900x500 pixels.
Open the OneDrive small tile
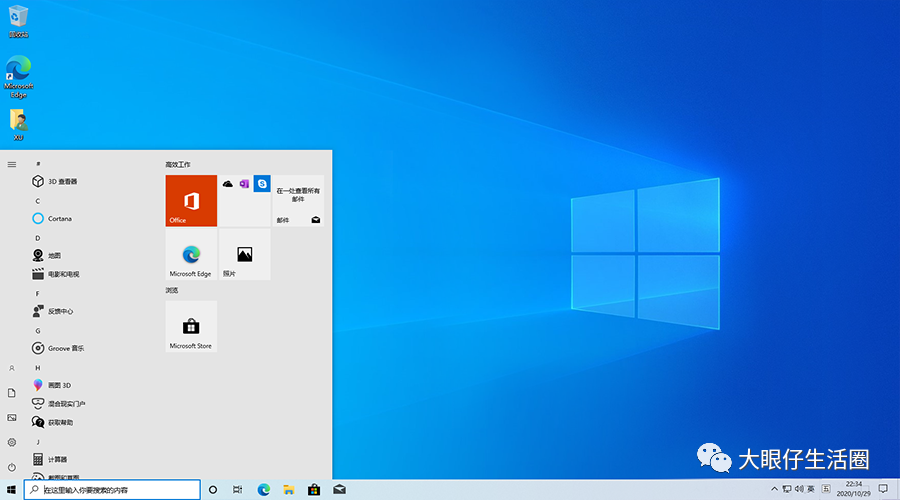click(227, 184)
